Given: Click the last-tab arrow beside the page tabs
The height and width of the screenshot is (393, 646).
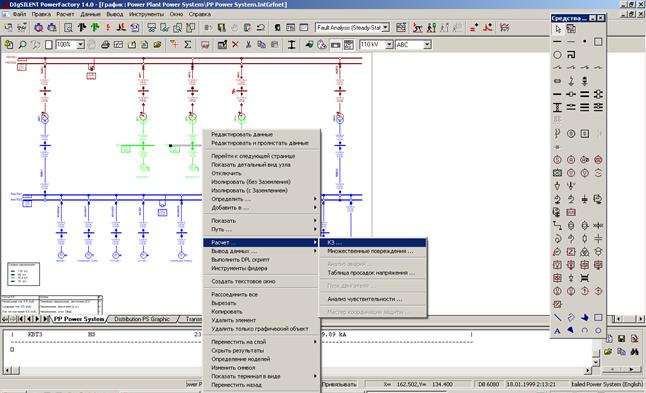Looking at the screenshot, I should point(46,319).
